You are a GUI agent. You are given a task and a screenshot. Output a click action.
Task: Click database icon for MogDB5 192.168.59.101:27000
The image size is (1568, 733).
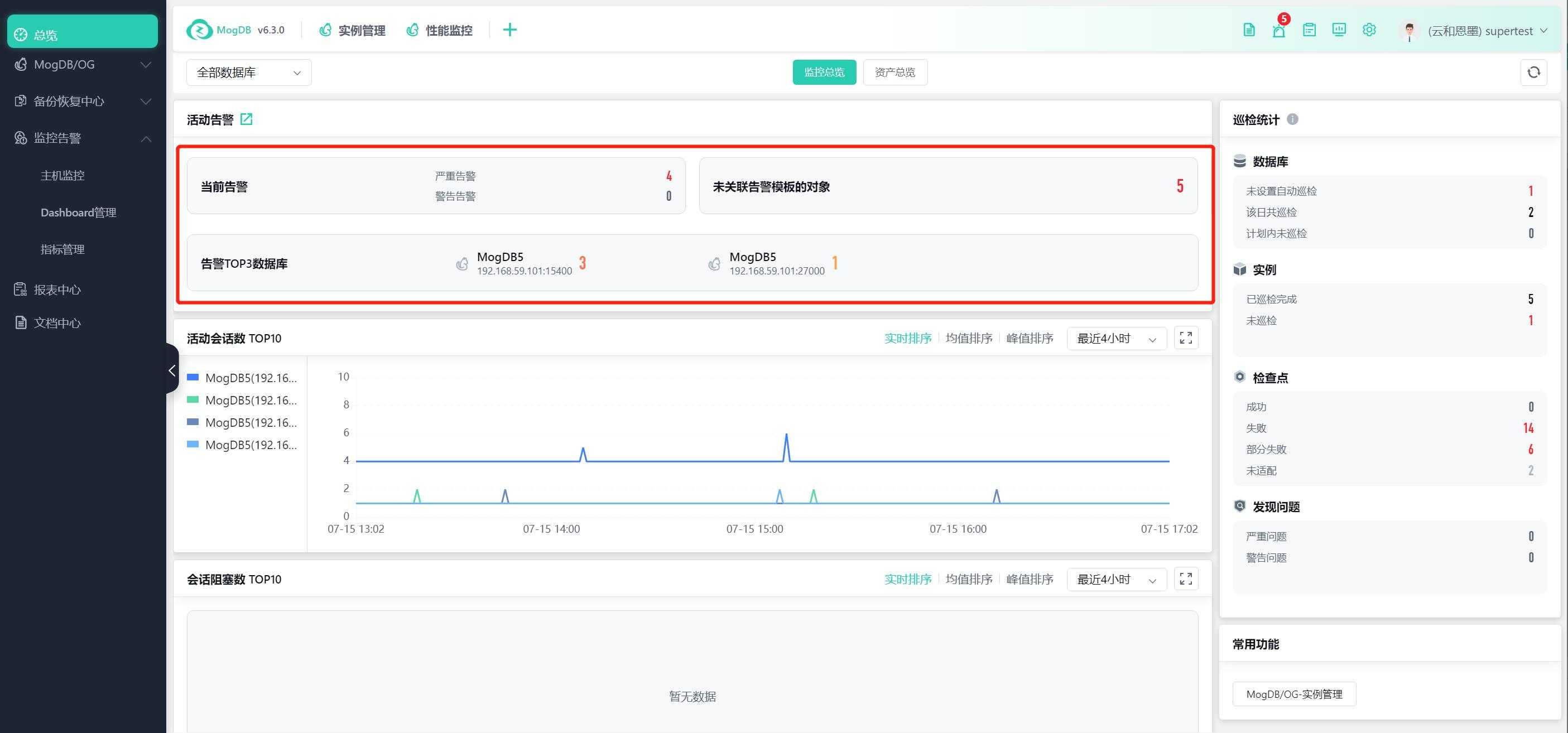(x=715, y=263)
